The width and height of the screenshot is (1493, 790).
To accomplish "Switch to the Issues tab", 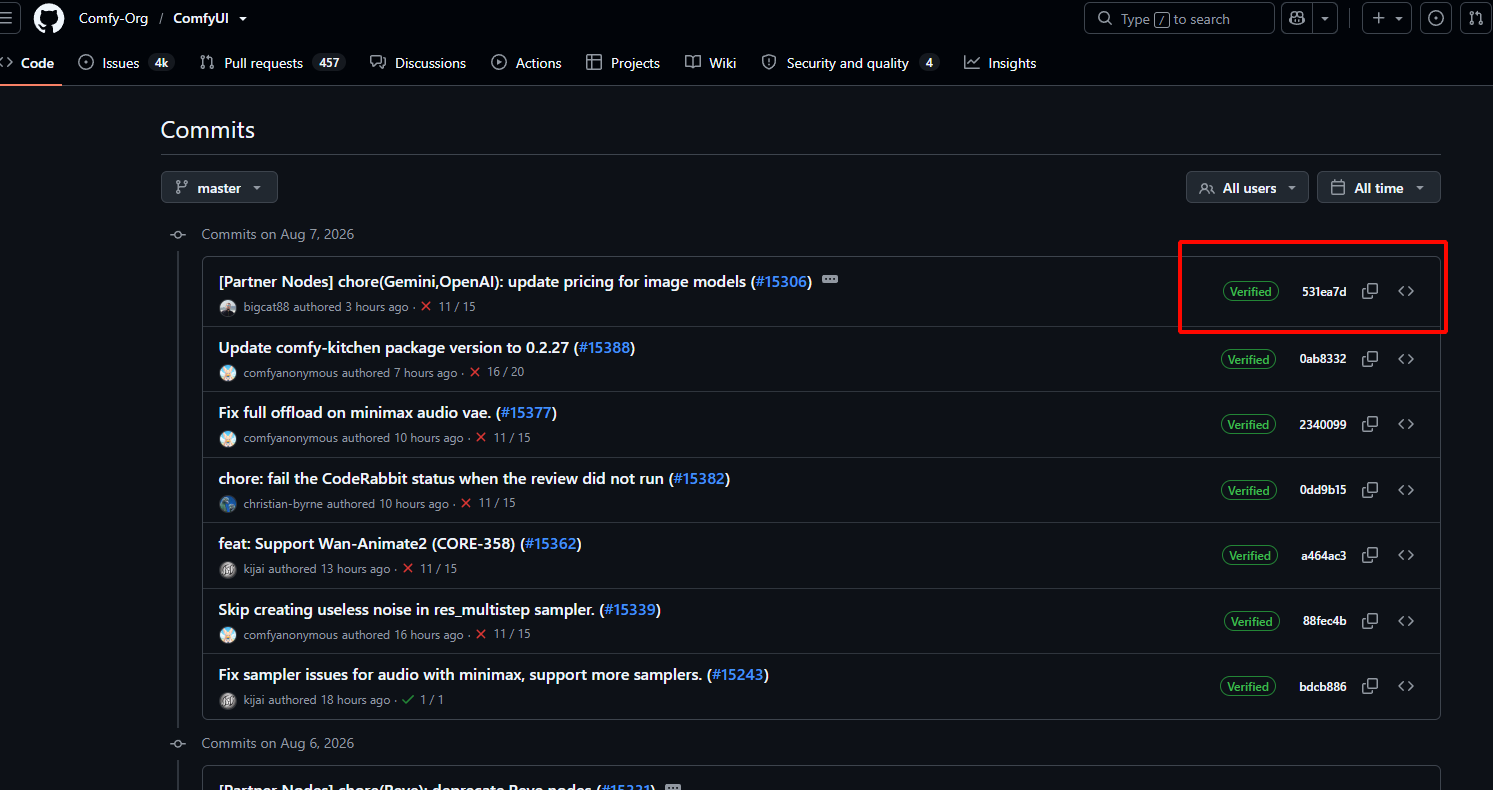I will point(125,63).
